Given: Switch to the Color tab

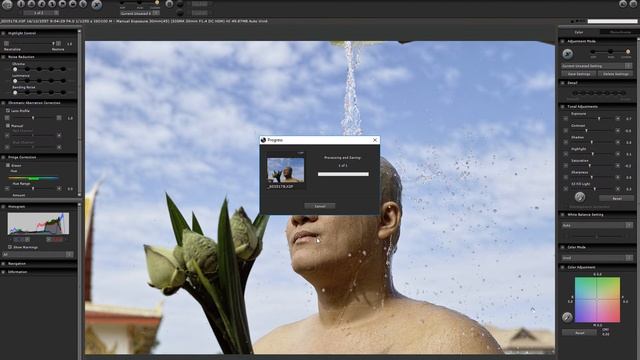Looking at the screenshot, I should [579, 32].
